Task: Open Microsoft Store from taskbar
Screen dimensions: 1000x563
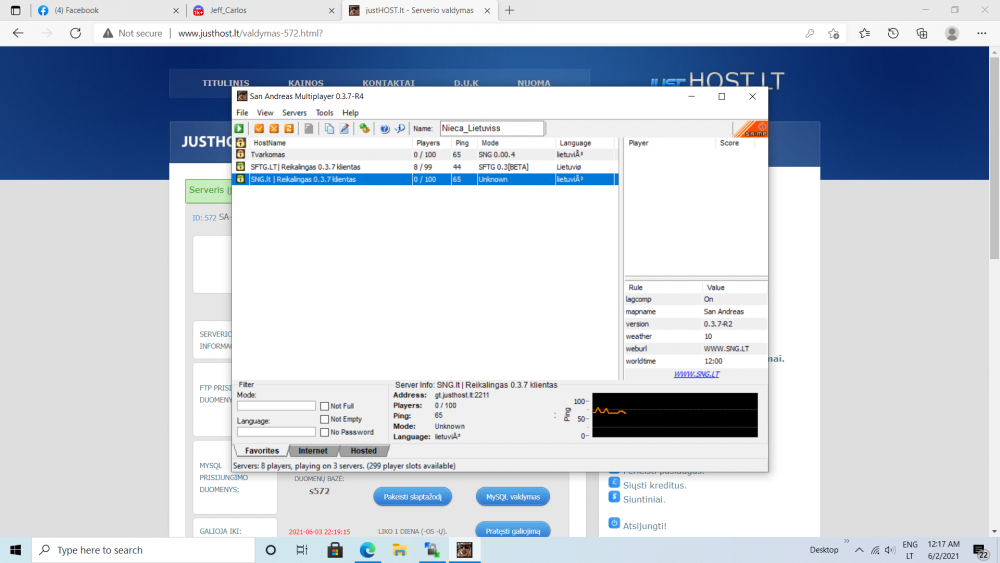Action: click(x=335, y=550)
